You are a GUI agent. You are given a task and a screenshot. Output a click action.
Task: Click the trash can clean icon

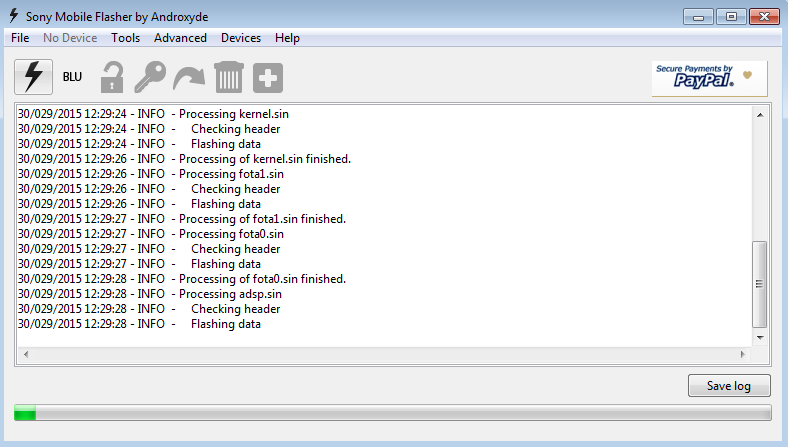point(229,77)
